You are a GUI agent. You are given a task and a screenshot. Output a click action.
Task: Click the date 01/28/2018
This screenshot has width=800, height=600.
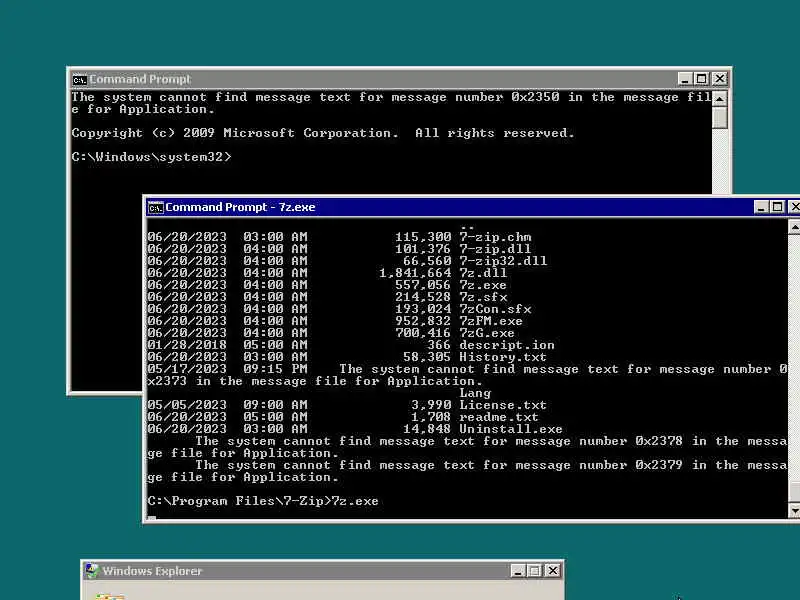(187, 345)
